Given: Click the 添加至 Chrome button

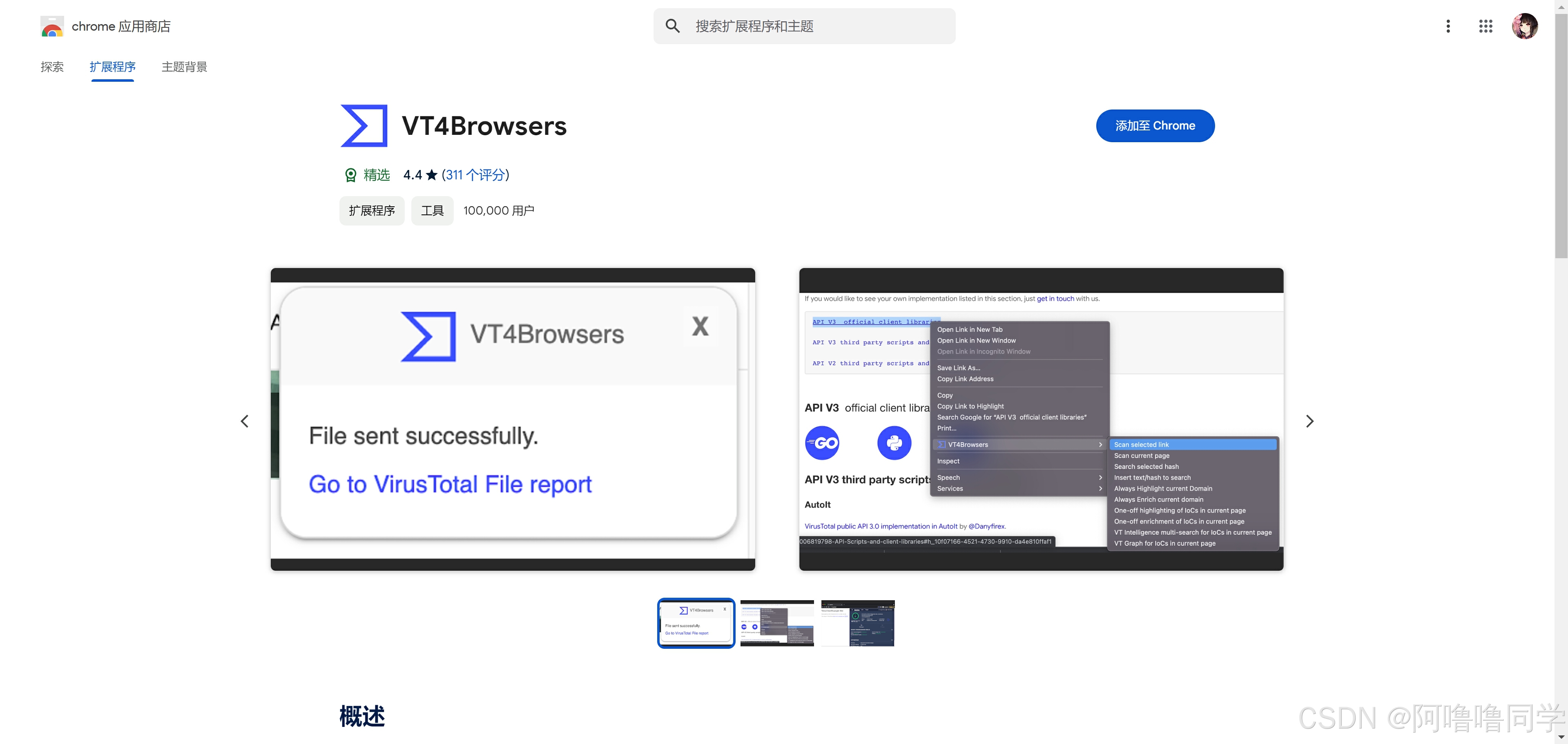Looking at the screenshot, I should [x=1155, y=126].
